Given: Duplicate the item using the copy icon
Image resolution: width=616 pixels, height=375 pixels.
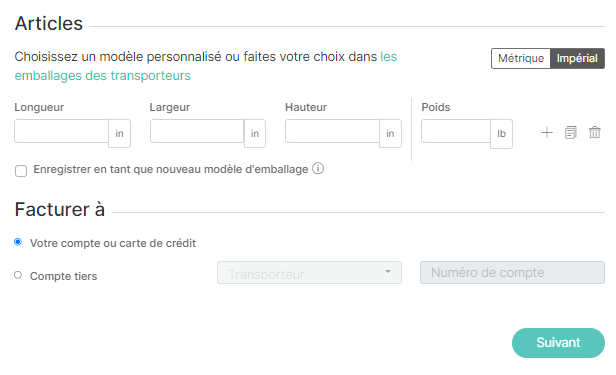Looking at the screenshot, I should 570,133.
